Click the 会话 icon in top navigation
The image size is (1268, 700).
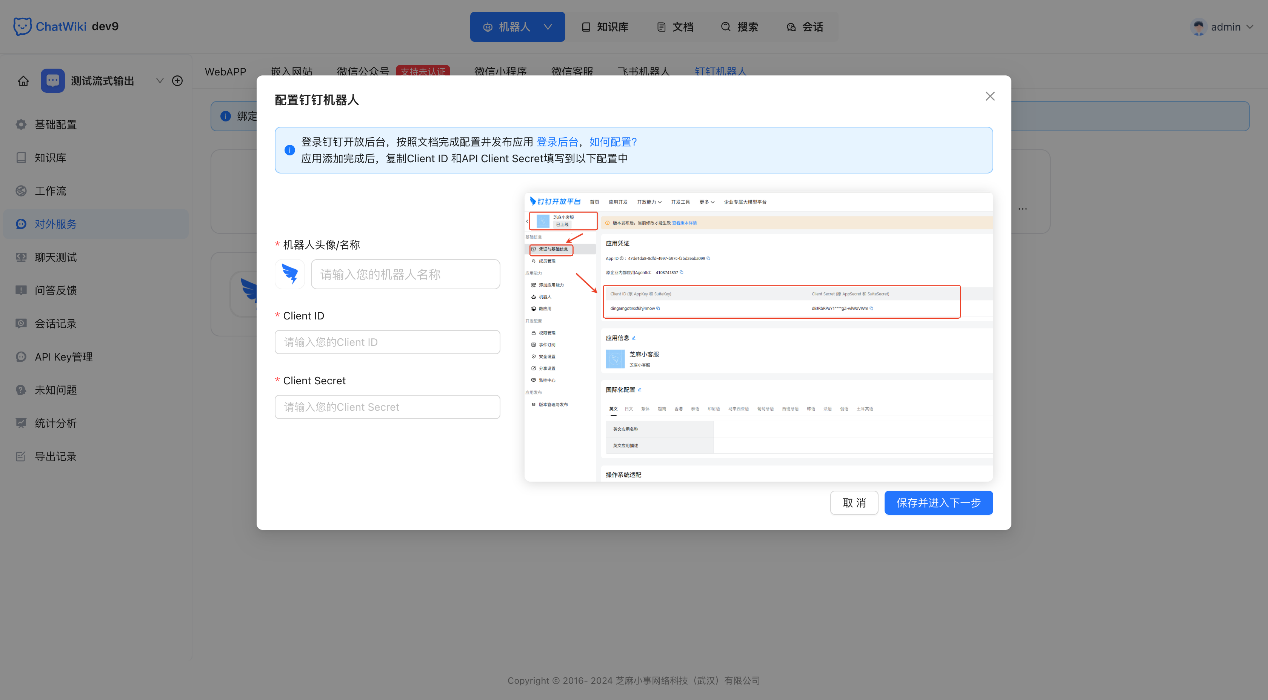tap(791, 27)
